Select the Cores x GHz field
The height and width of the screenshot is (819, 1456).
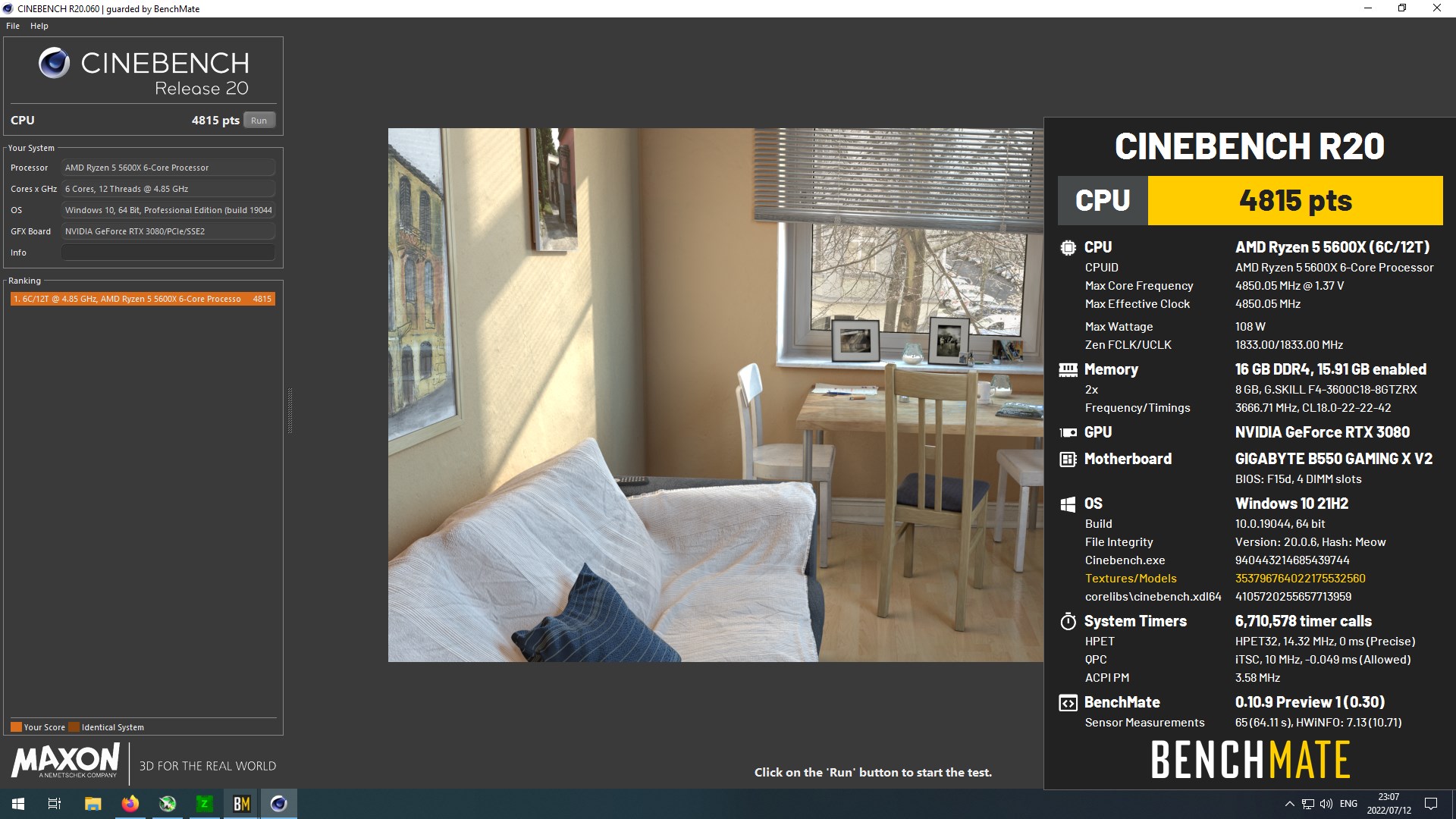click(x=168, y=189)
